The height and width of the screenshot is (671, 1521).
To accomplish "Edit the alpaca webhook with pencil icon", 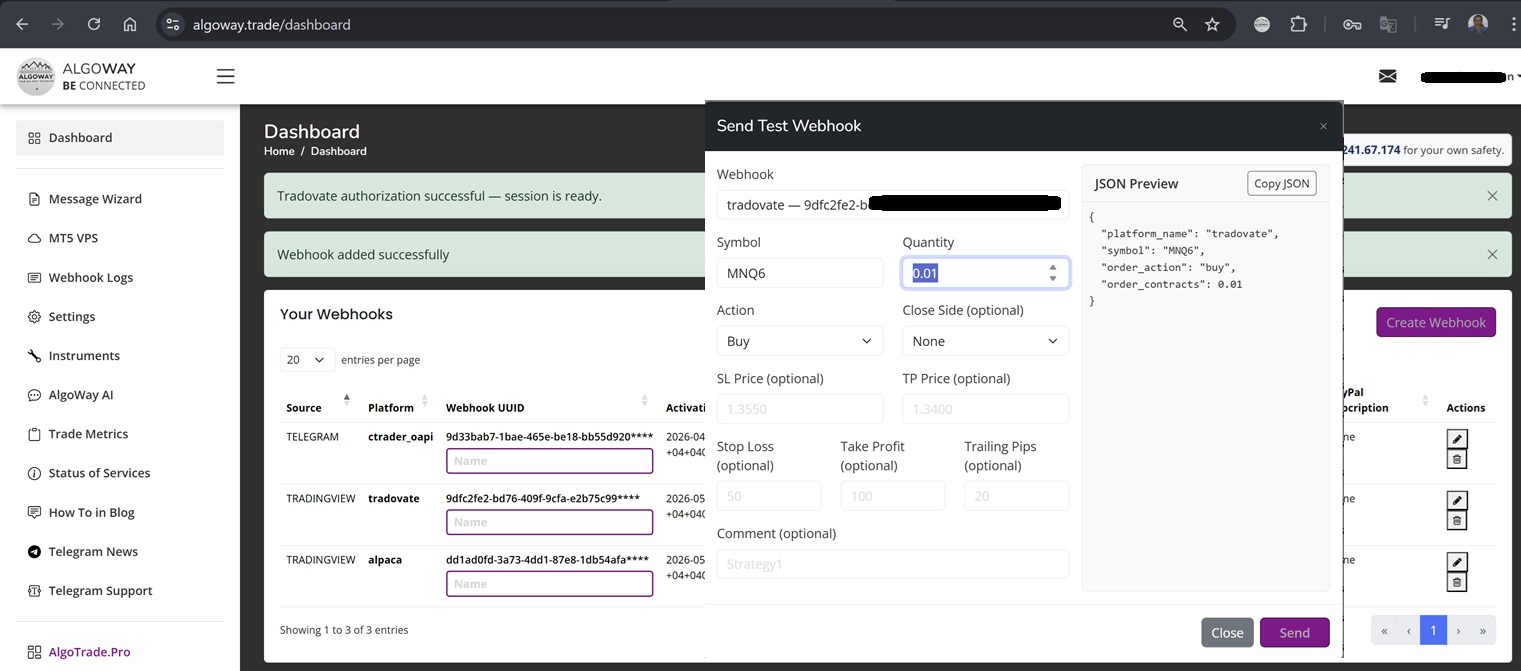I will (x=1457, y=562).
